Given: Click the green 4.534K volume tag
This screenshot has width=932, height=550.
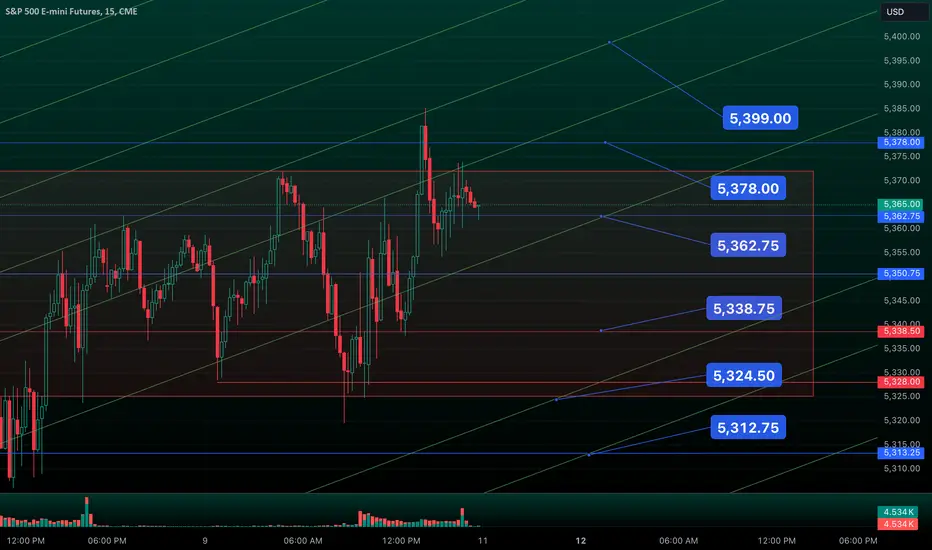Looking at the screenshot, I should tap(898, 513).
